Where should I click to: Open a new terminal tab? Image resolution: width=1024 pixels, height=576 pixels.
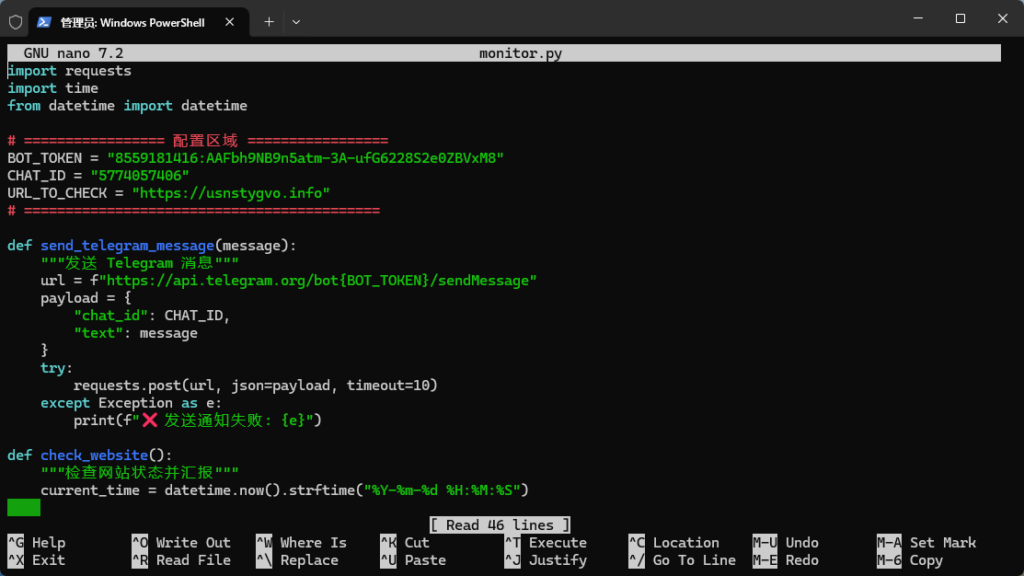[x=269, y=21]
